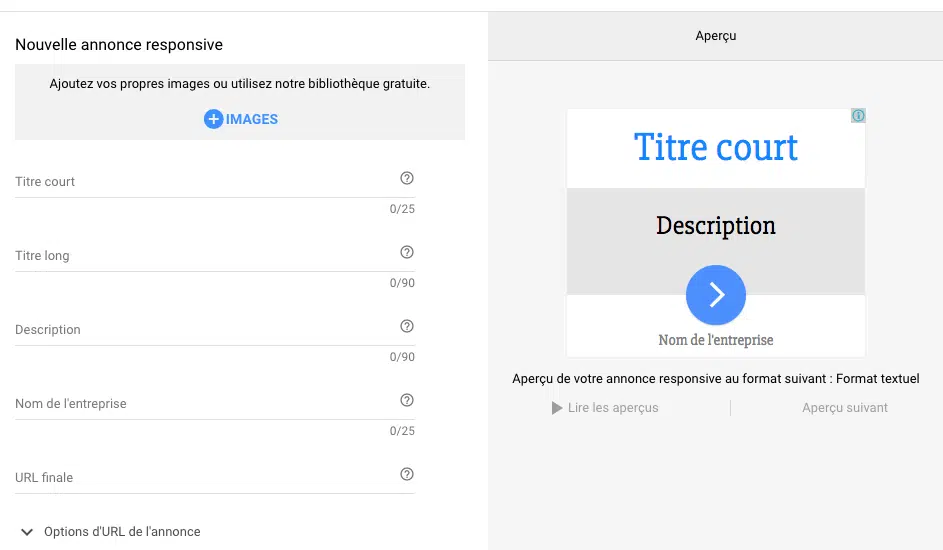Viewport: 943px width, 550px height.
Task: Focus the Titre court input field
Action: click(200, 182)
